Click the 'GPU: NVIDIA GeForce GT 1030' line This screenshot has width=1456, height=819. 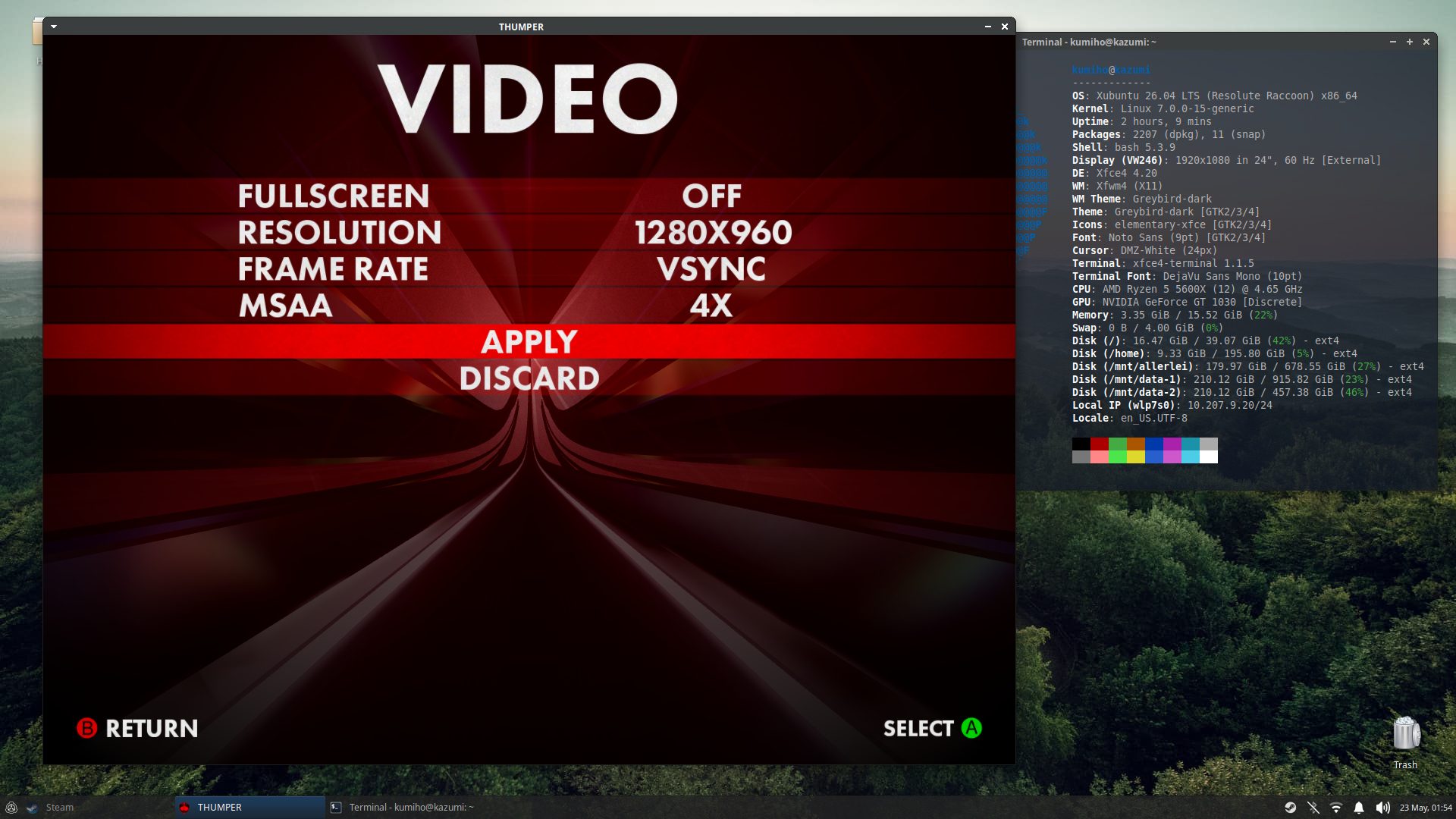[x=1187, y=302]
